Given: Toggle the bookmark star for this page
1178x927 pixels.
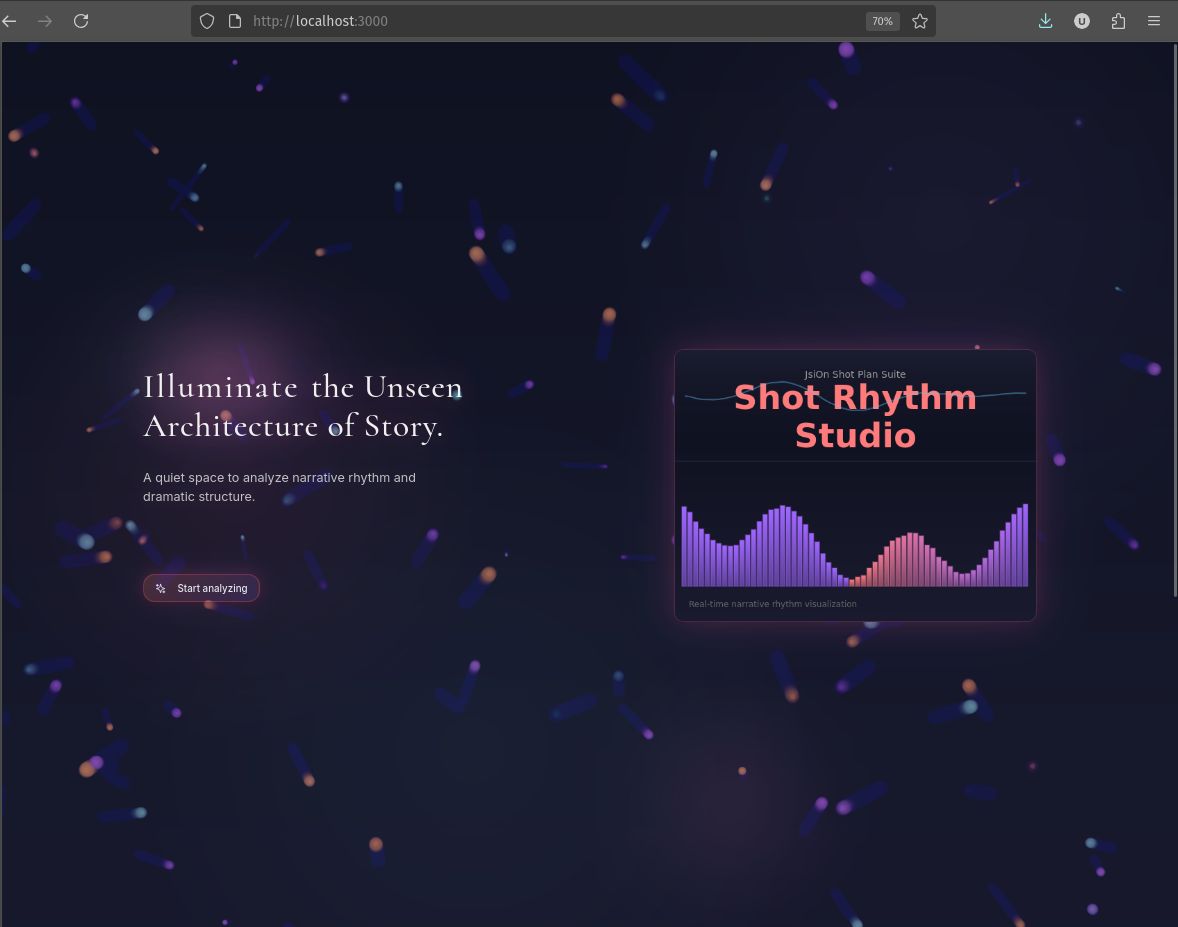Looking at the screenshot, I should click(918, 20).
